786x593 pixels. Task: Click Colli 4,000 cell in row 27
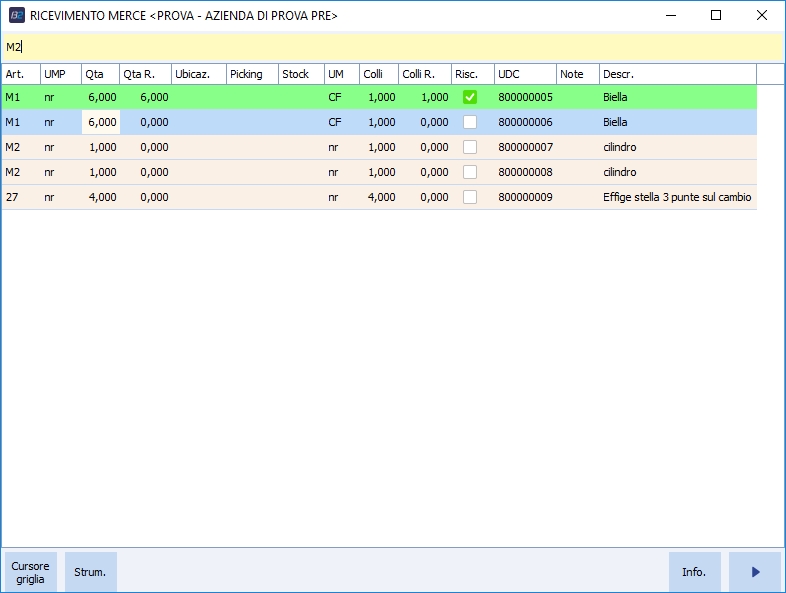pyautogui.click(x=379, y=197)
